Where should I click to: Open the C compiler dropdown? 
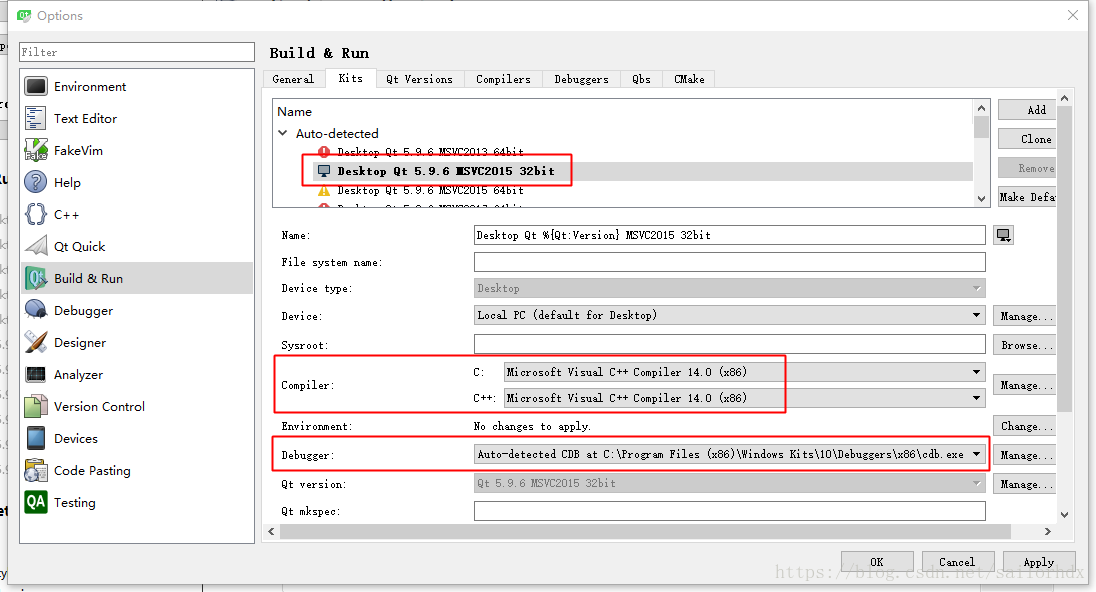[x=744, y=372]
